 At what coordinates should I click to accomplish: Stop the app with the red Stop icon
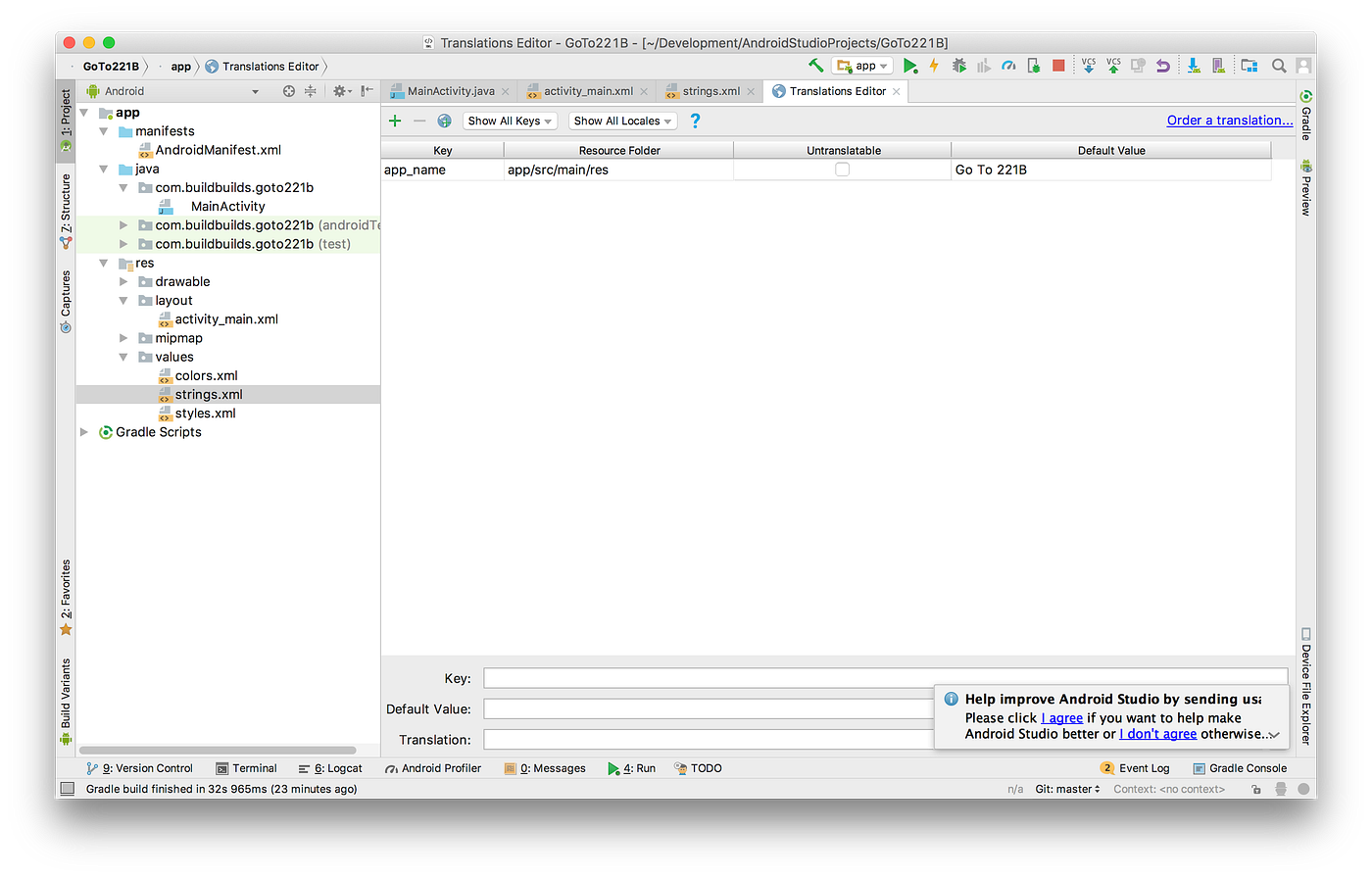(1057, 65)
